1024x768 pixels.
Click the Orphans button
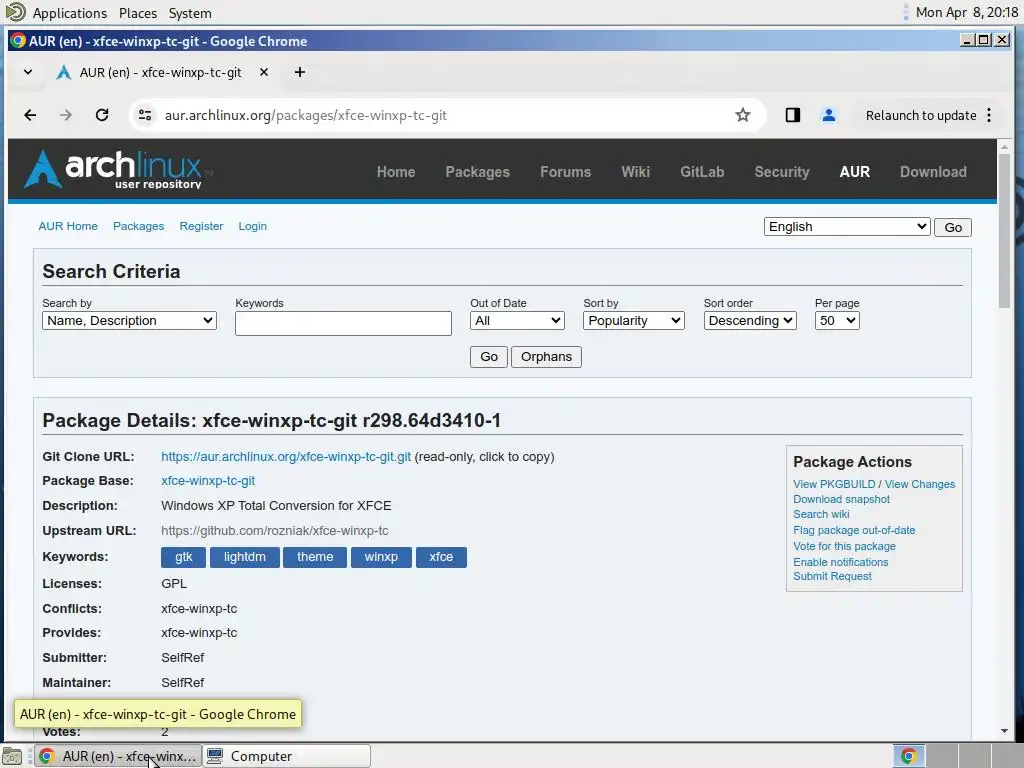point(546,357)
